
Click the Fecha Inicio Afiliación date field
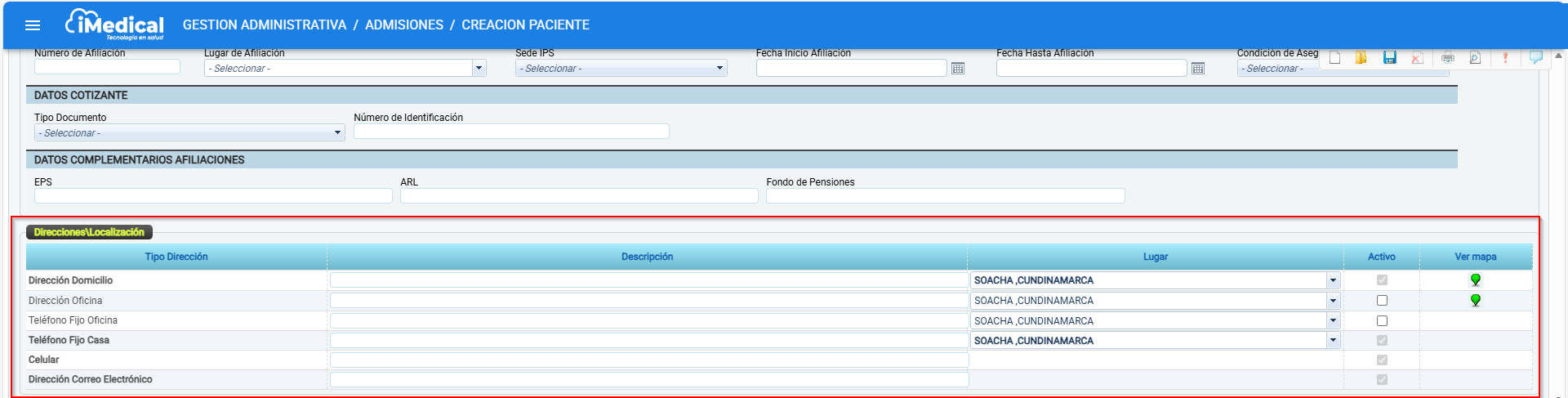[851, 69]
